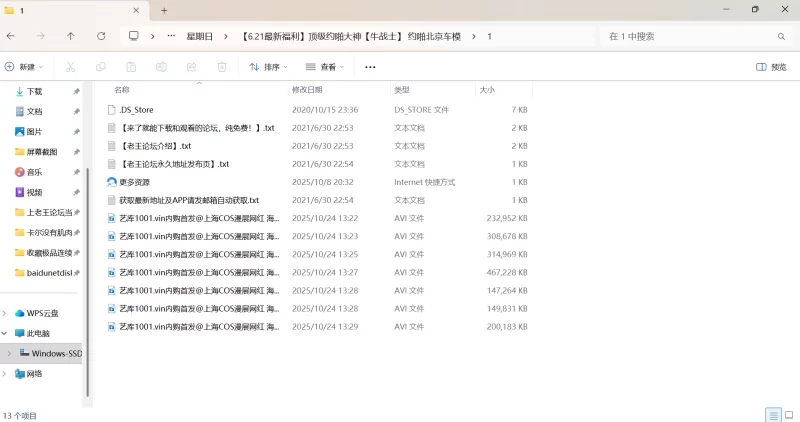Open the 新建 dropdown menu

[26, 67]
